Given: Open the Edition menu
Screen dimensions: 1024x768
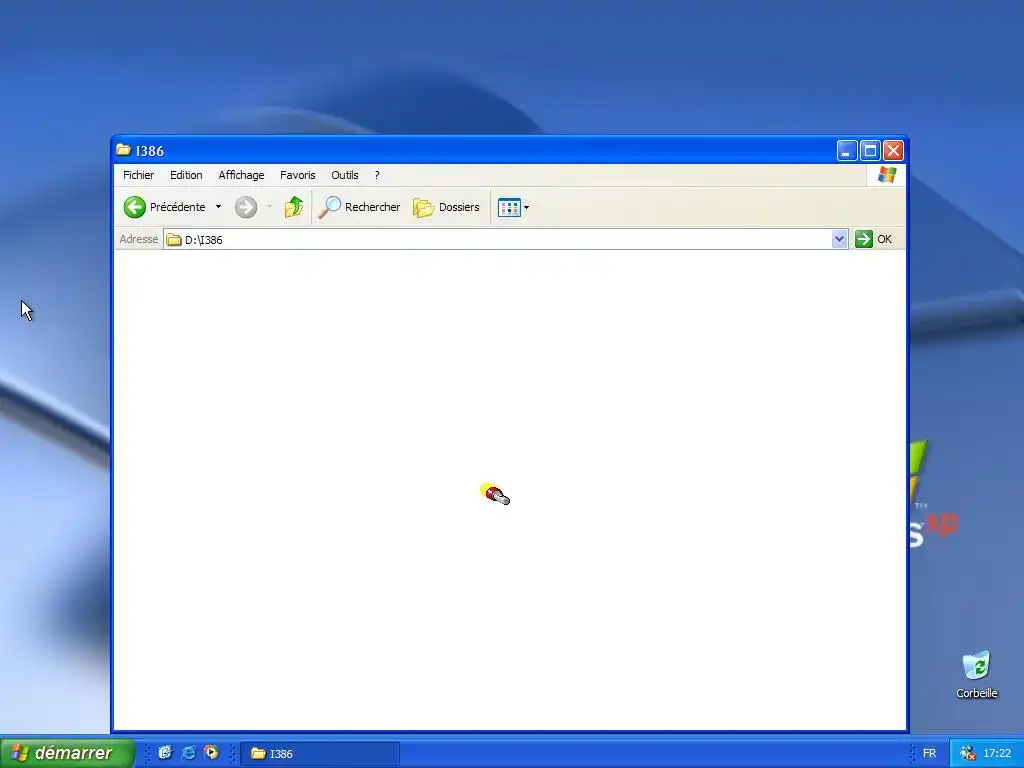Looking at the screenshot, I should [x=186, y=175].
